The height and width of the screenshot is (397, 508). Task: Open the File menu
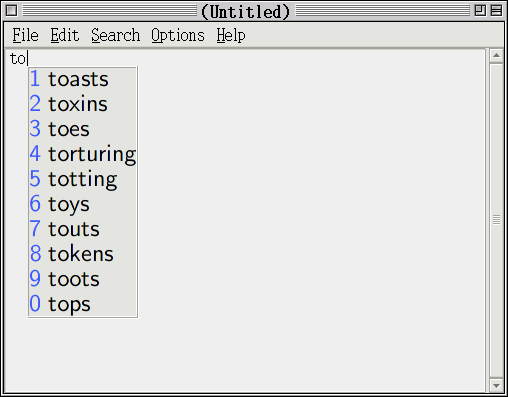[x=25, y=35]
